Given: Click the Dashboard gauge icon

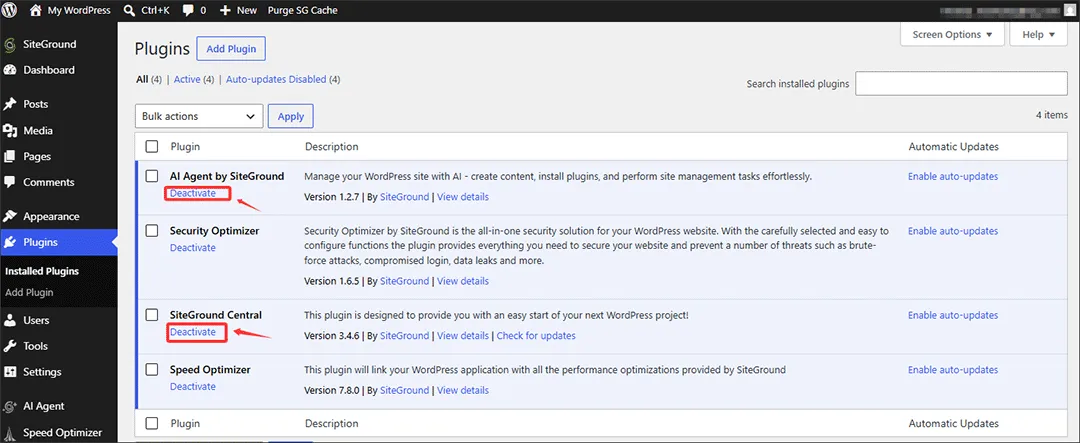Looking at the screenshot, I should tap(10, 70).
